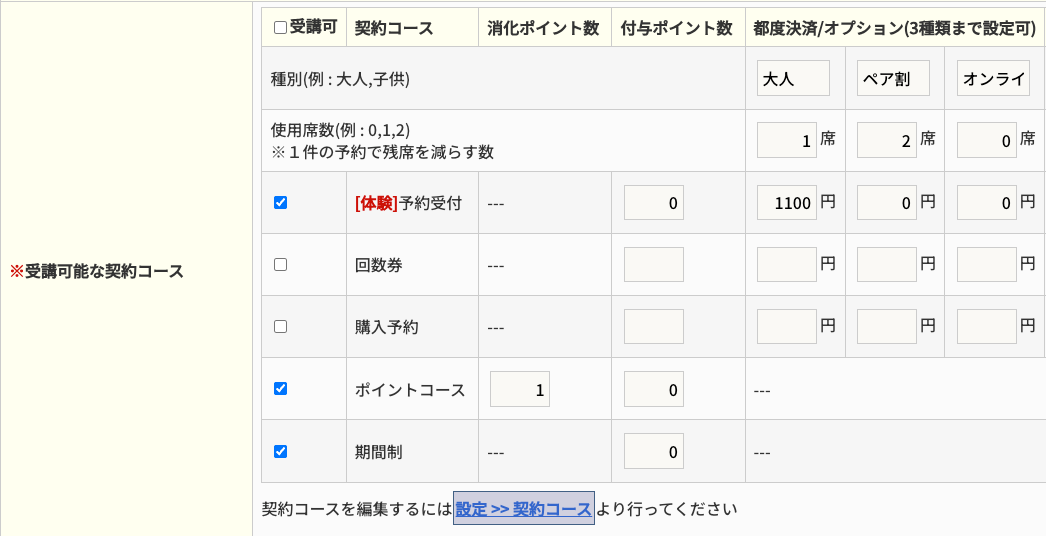
Task: Click first 円 price field for 購入予約
Action: [787, 327]
